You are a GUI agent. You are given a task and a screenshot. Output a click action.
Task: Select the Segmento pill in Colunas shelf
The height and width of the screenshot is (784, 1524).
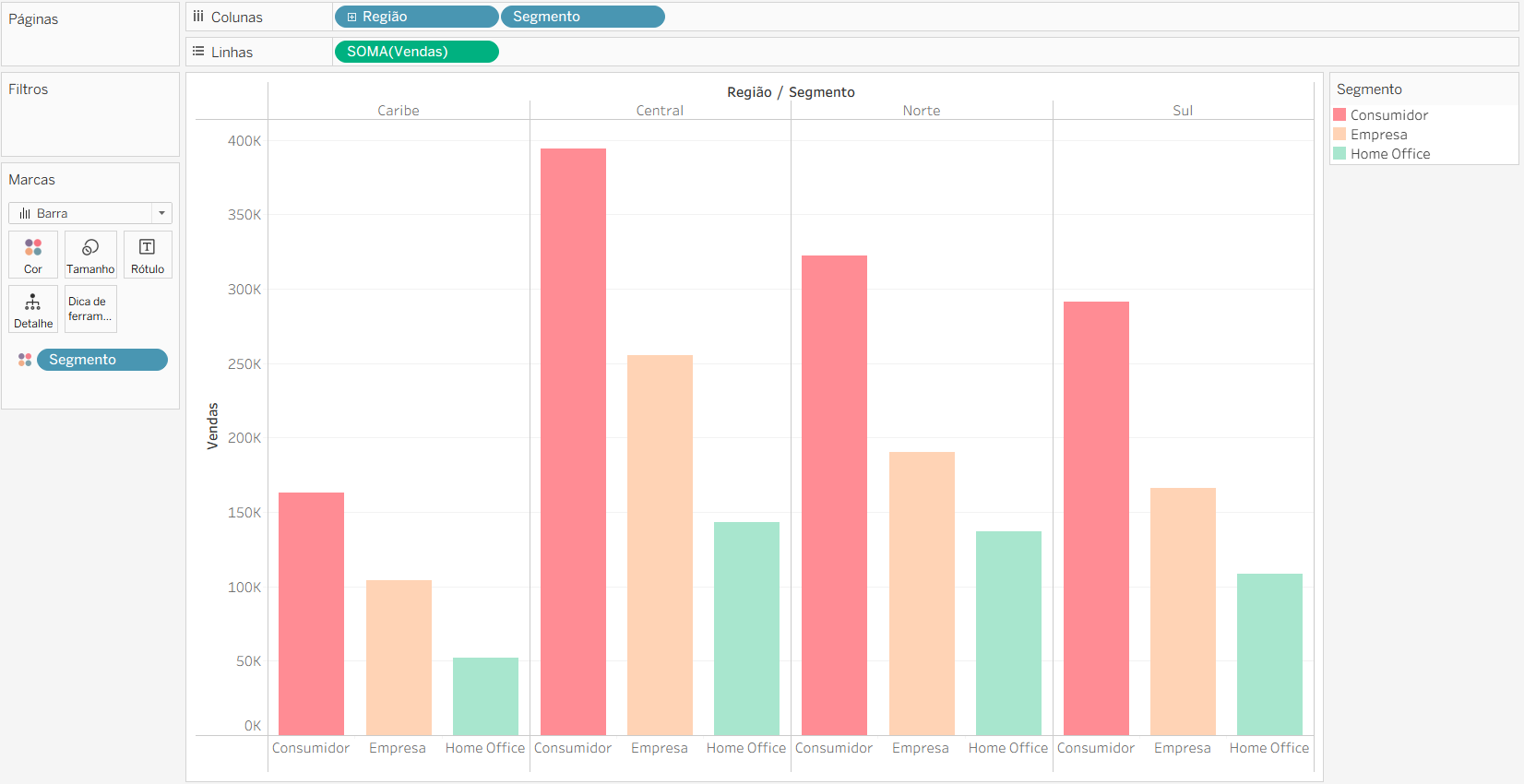pyautogui.click(x=582, y=17)
